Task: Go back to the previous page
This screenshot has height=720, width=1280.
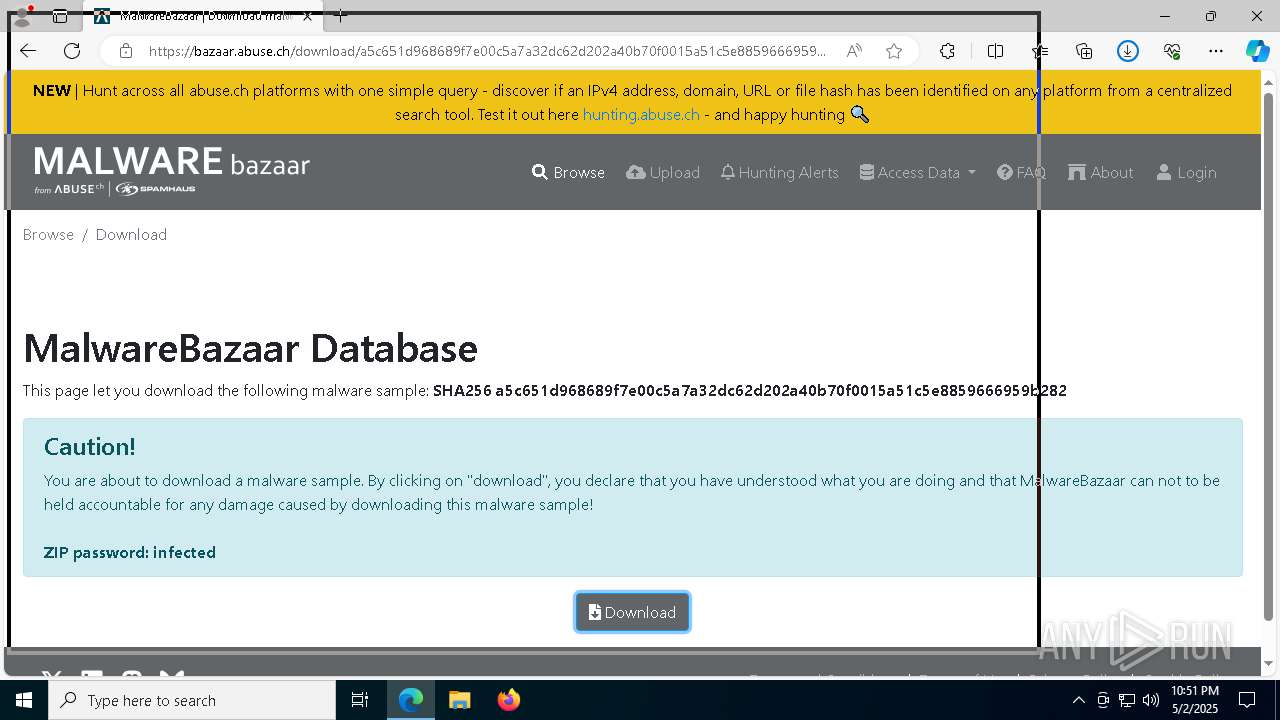Action: point(28,51)
